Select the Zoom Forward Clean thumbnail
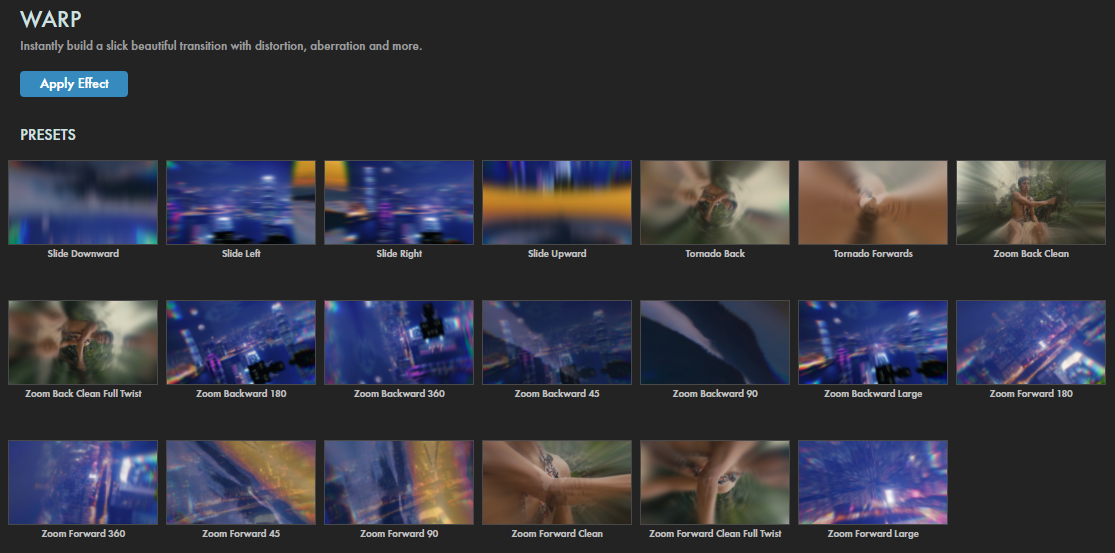This screenshot has height=553, width=1115. click(x=557, y=482)
